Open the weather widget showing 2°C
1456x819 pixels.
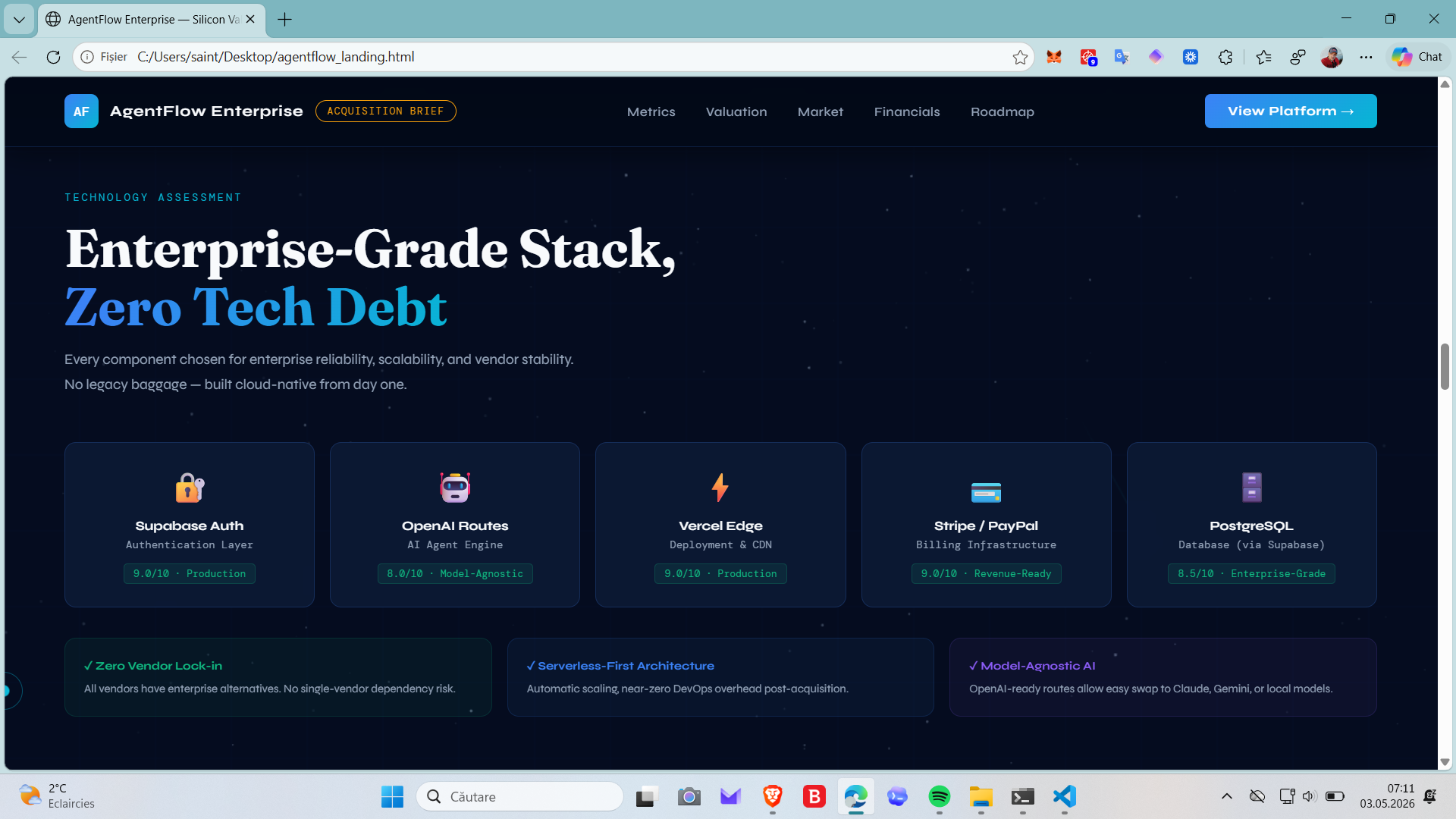[57, 796]
